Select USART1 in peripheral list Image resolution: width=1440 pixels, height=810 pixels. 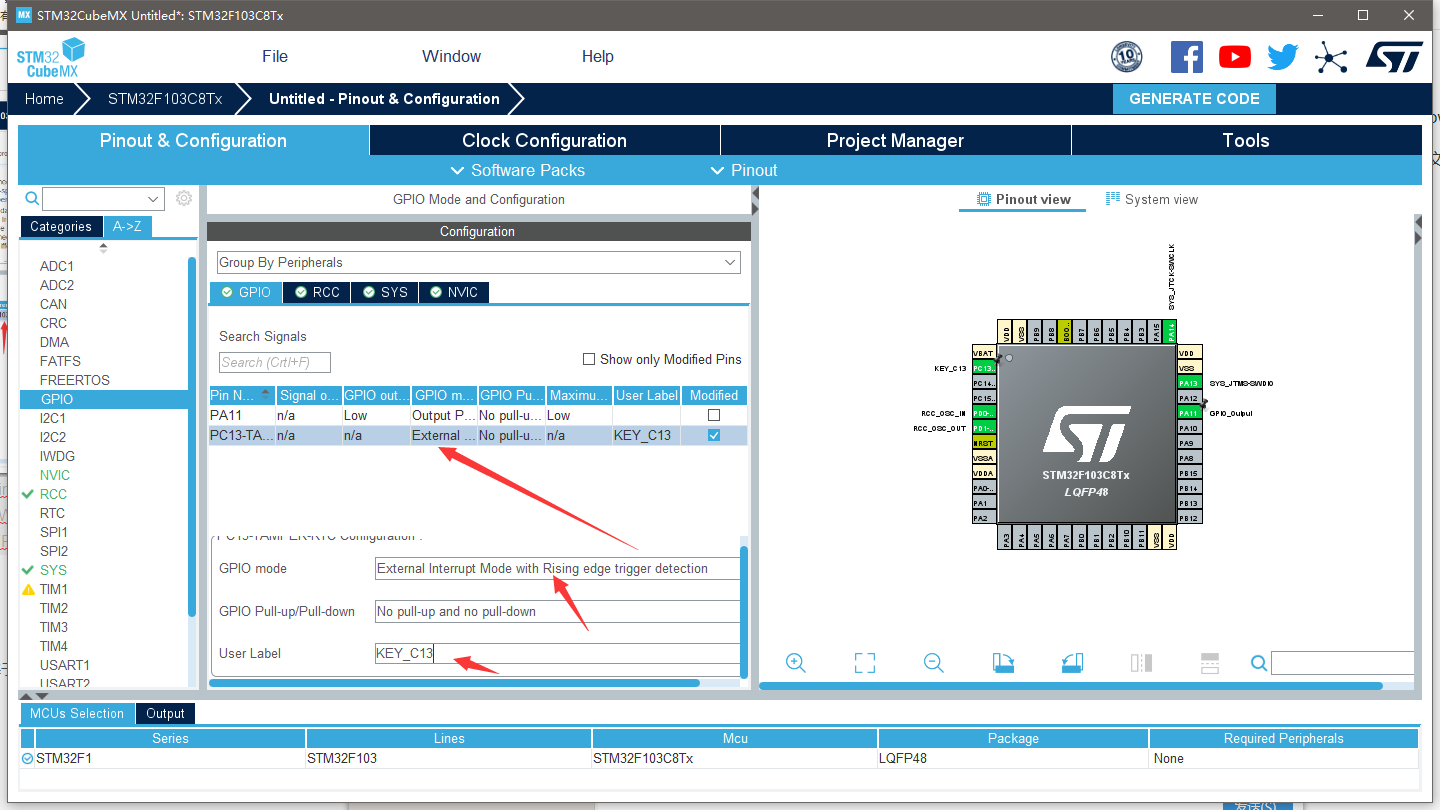(65, 665)
